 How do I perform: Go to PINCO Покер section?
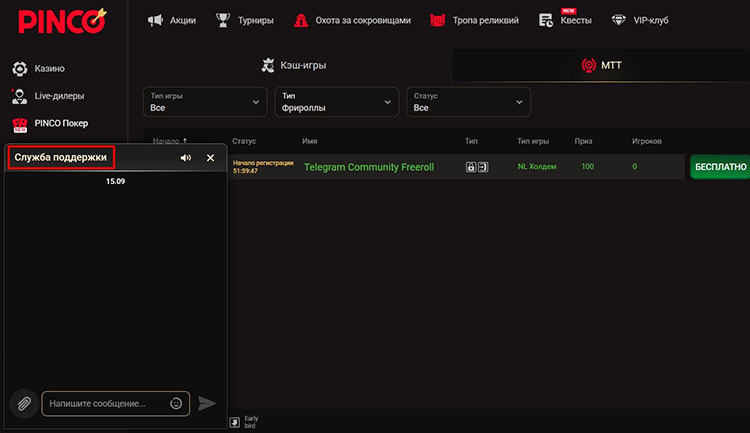(61, 123)
